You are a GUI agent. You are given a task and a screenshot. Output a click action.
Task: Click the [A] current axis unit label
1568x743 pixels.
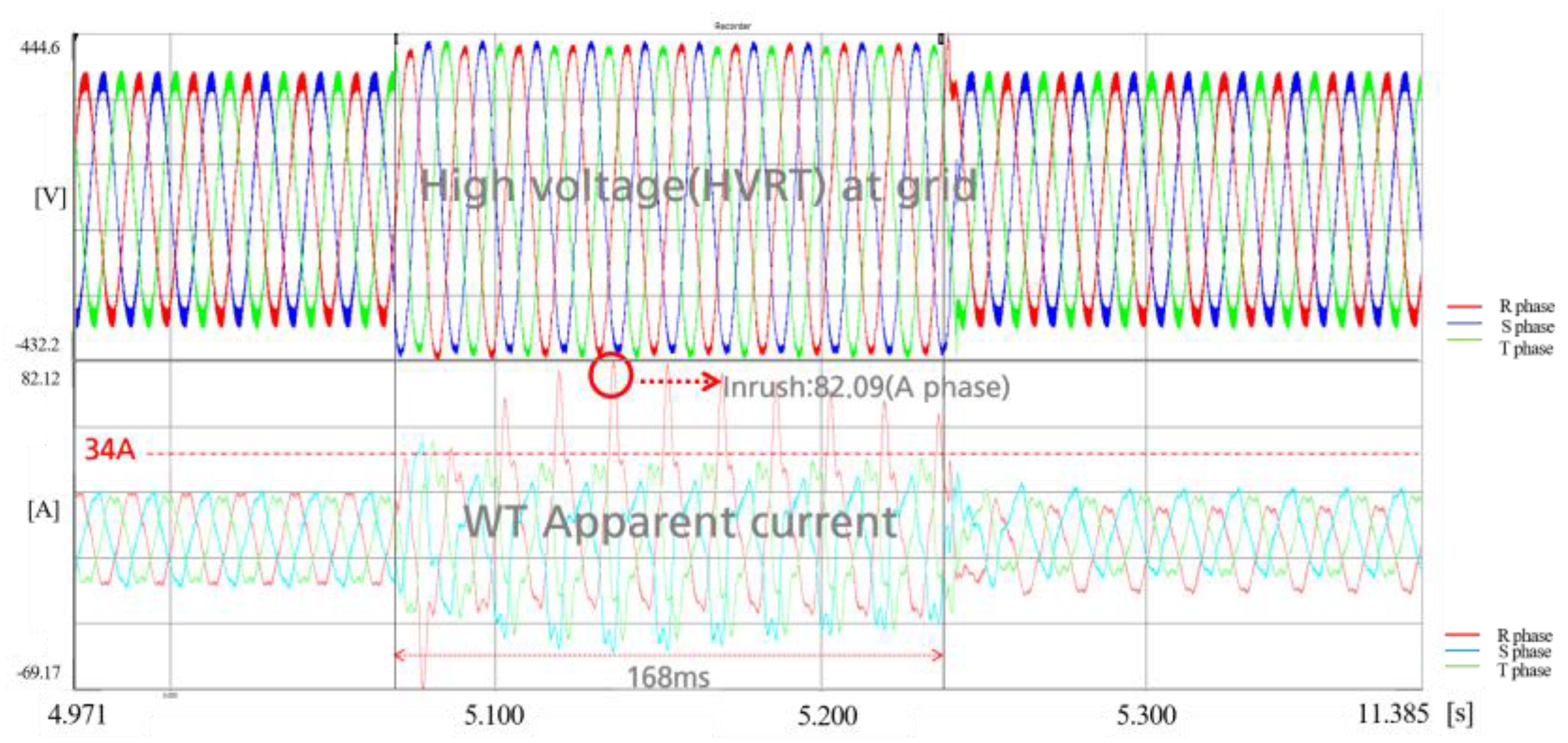[x=43, y=511]
